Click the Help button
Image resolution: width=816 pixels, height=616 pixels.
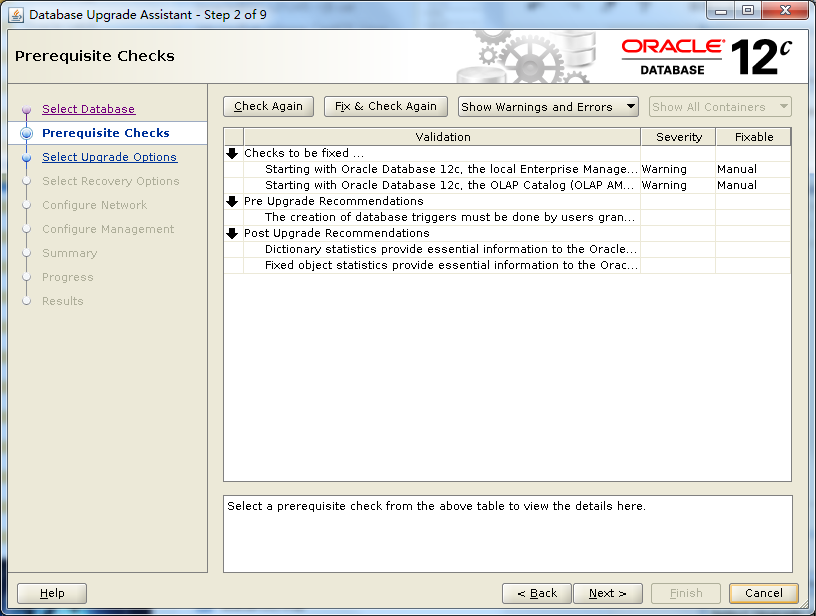click(x=52, y=593)
